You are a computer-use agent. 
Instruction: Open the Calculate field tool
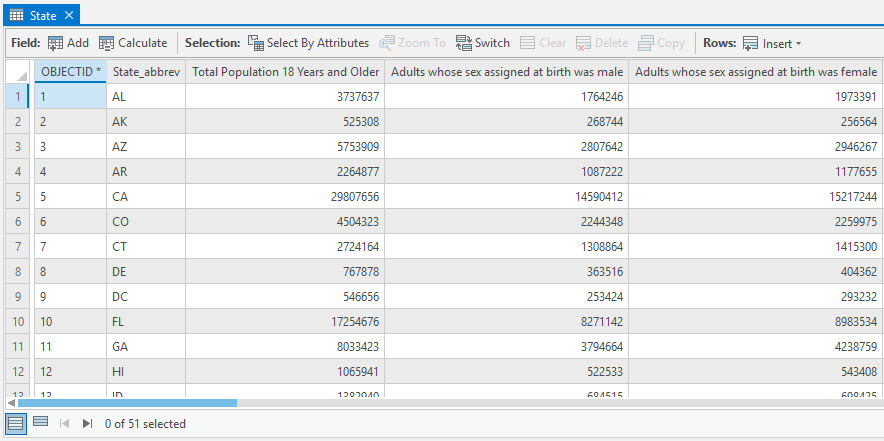click(x=133, y=43)
